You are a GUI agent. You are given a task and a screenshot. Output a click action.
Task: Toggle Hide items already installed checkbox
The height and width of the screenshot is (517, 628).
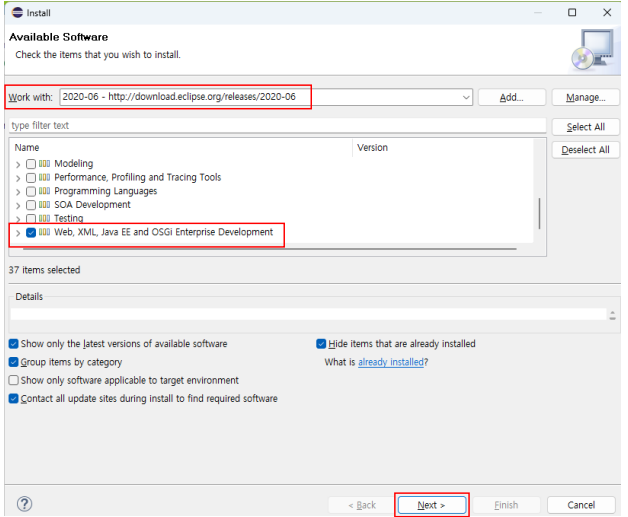pyautogui.click(x=321, y=344)
